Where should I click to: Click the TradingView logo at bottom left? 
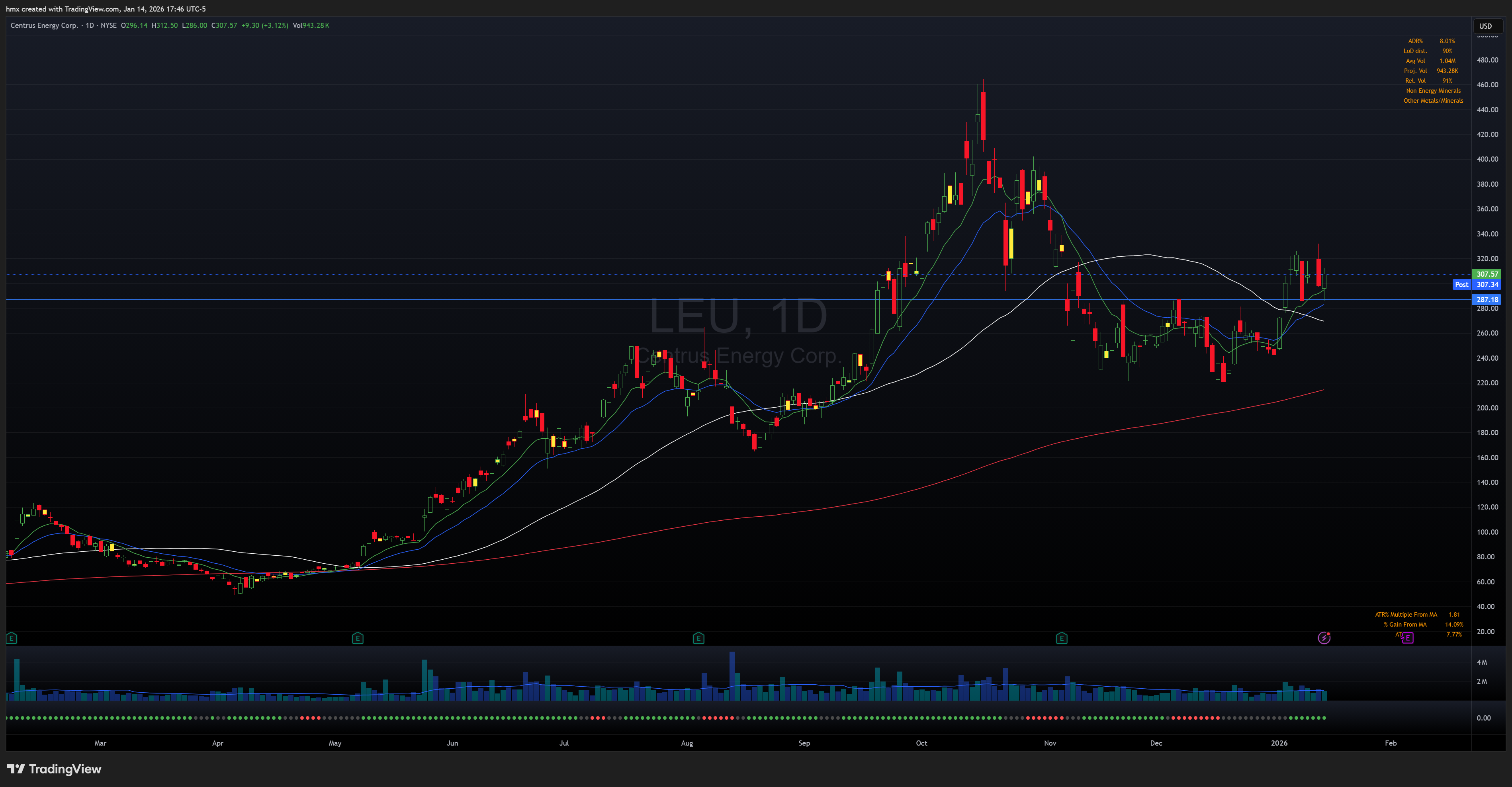point(54,769)
